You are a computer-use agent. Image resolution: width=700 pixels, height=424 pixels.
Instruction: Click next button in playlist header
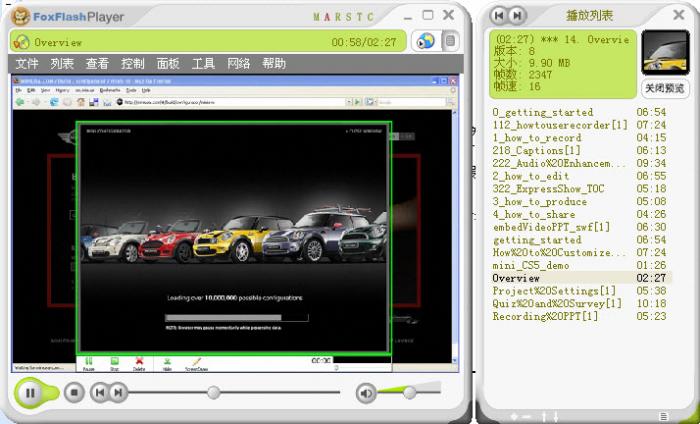tap(517, 16)
